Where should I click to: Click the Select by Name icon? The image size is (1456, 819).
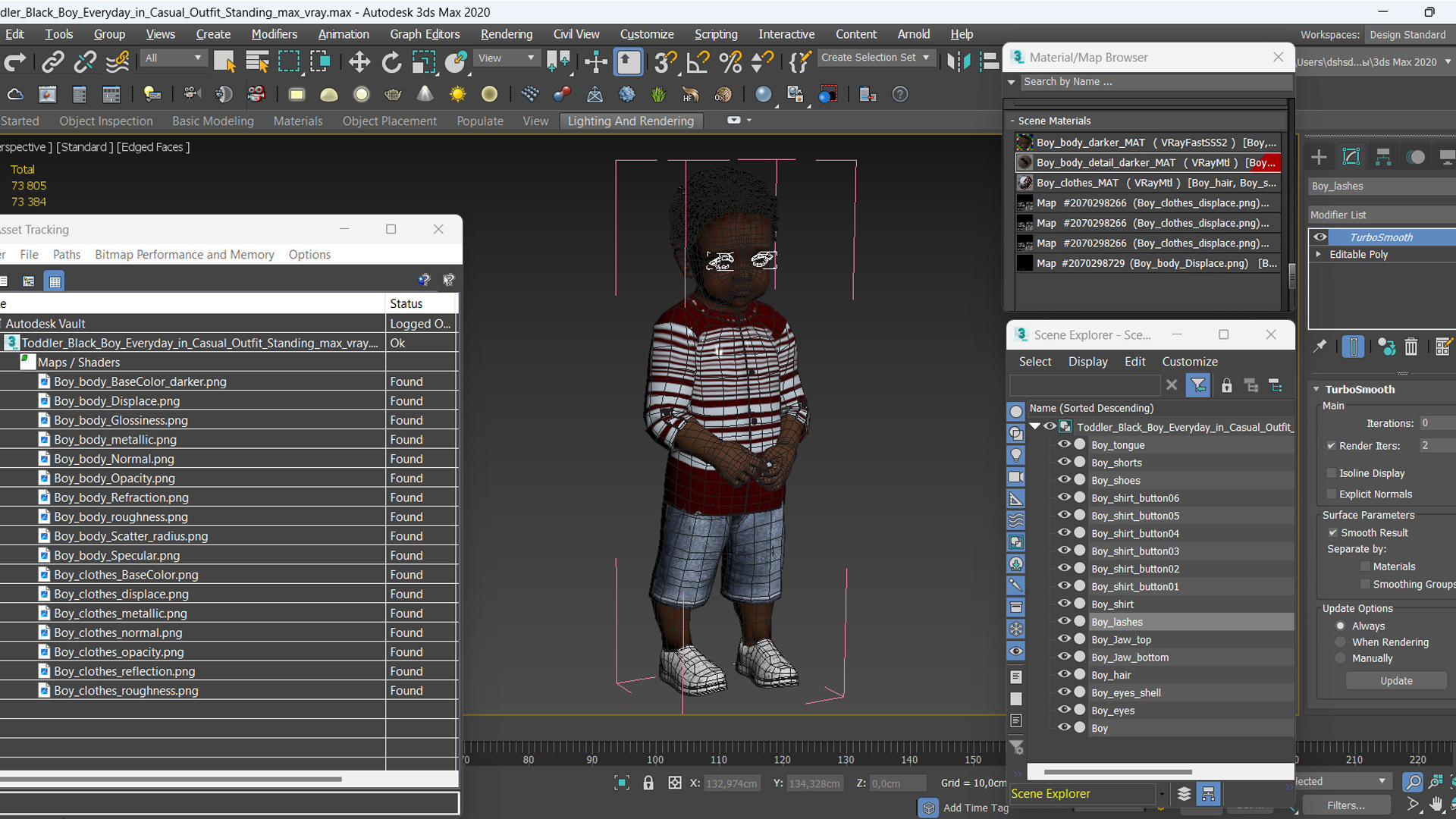click(x=257, y=61)
